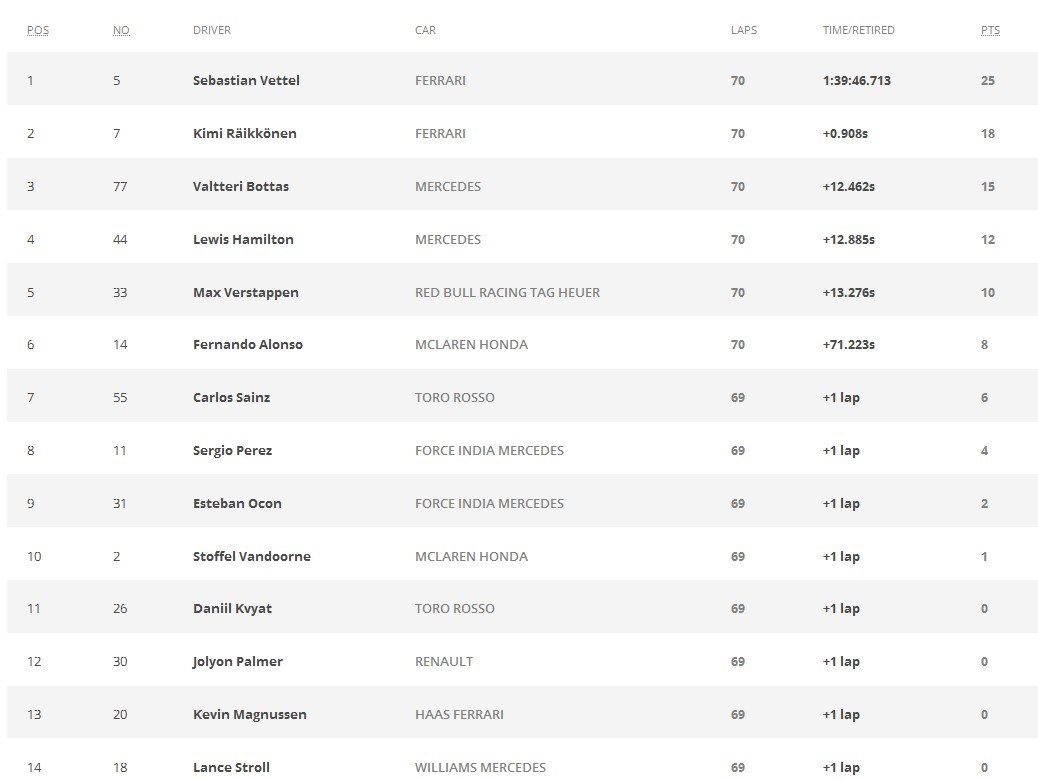Select the Carlos Sainz row name

click(231, 397)
